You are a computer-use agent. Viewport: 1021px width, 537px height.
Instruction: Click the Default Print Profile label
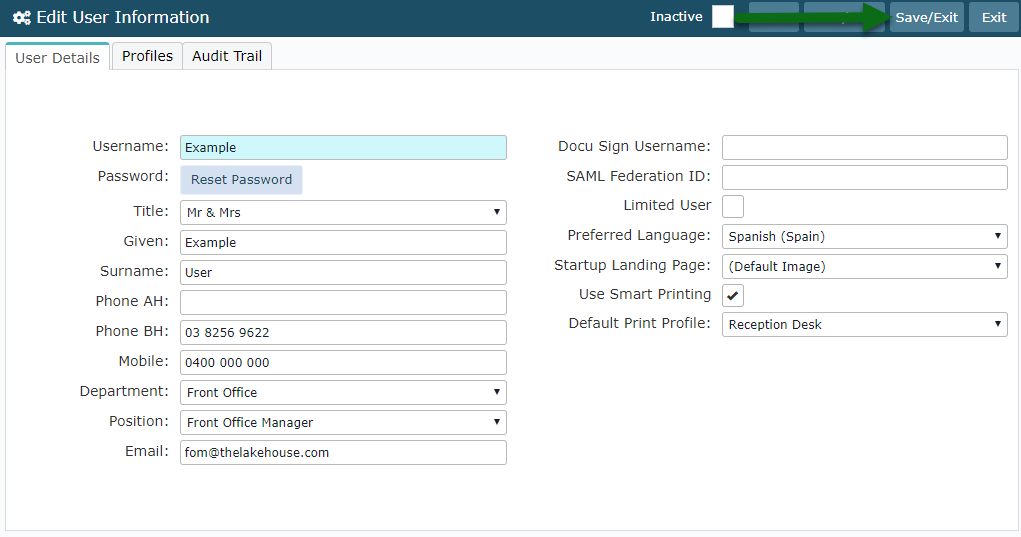click(x=639, y=324)
